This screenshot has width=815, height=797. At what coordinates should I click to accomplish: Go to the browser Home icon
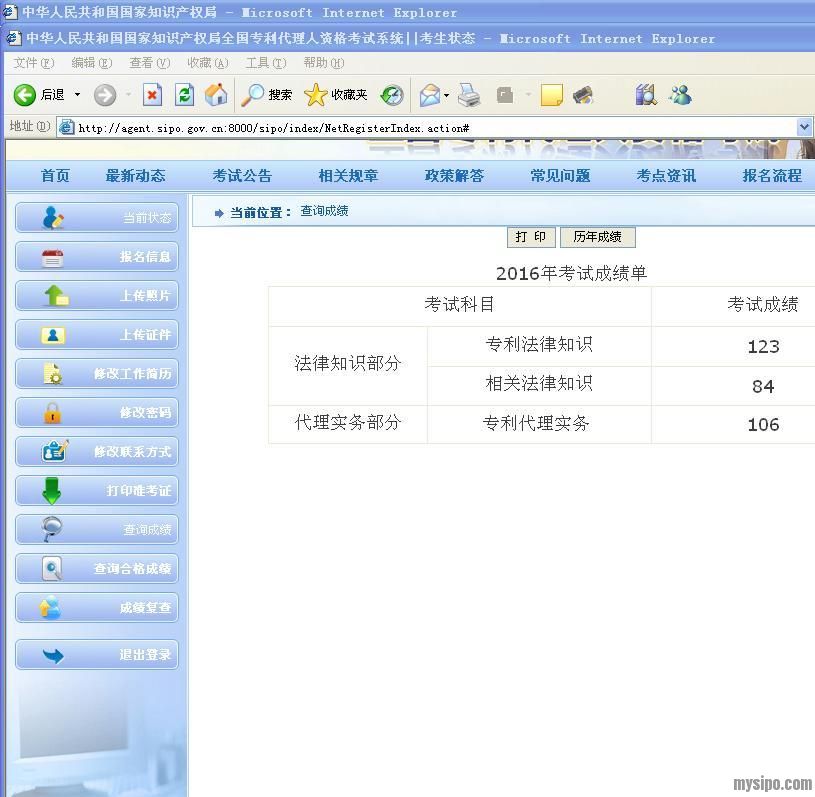pyautogui.click(x=216, y=95)
